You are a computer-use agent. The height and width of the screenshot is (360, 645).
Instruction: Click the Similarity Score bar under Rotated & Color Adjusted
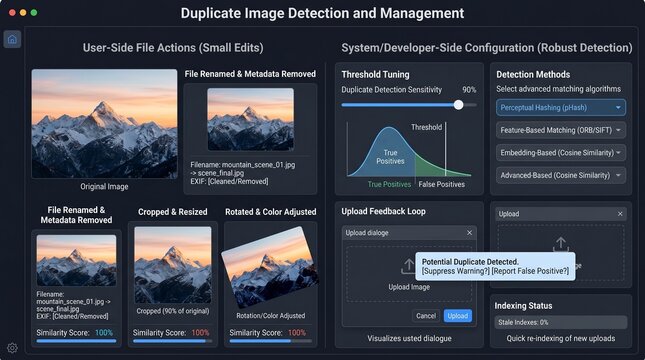[270, 341]
